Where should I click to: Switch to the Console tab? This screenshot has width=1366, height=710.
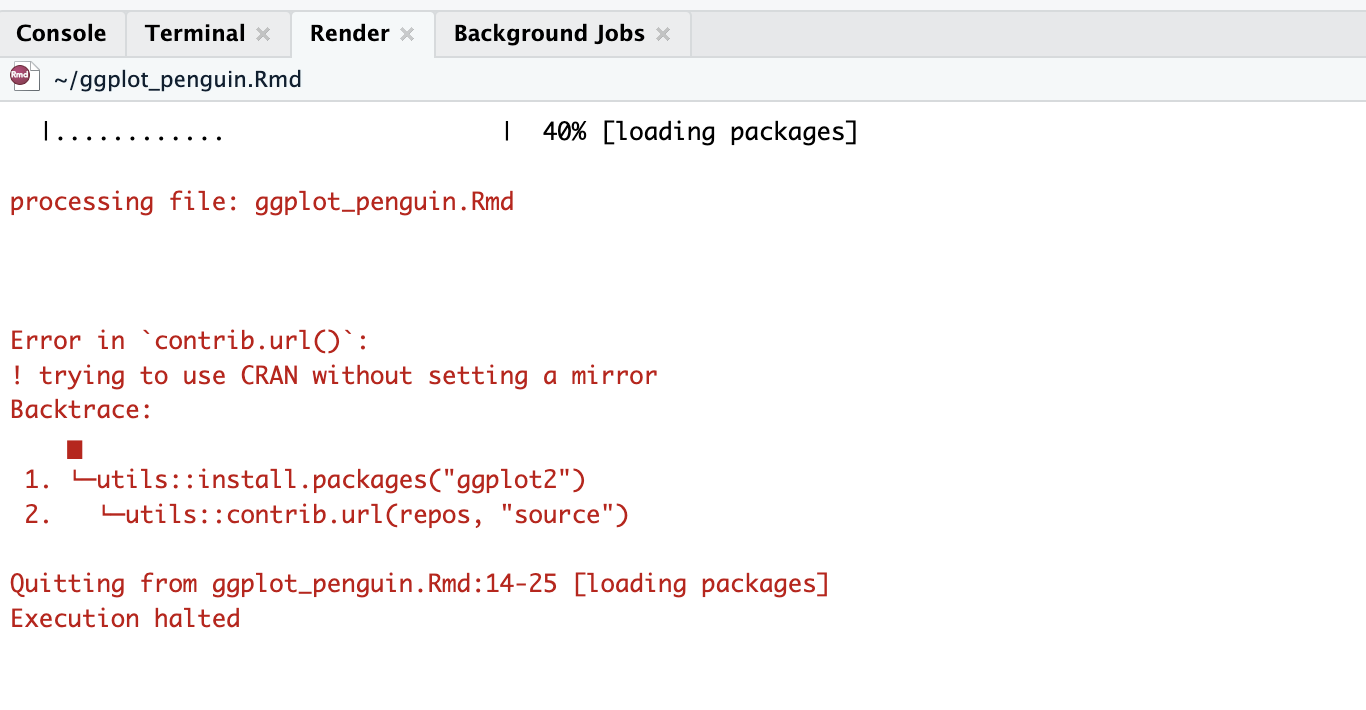pyautogui.click(x=62, y=34)
